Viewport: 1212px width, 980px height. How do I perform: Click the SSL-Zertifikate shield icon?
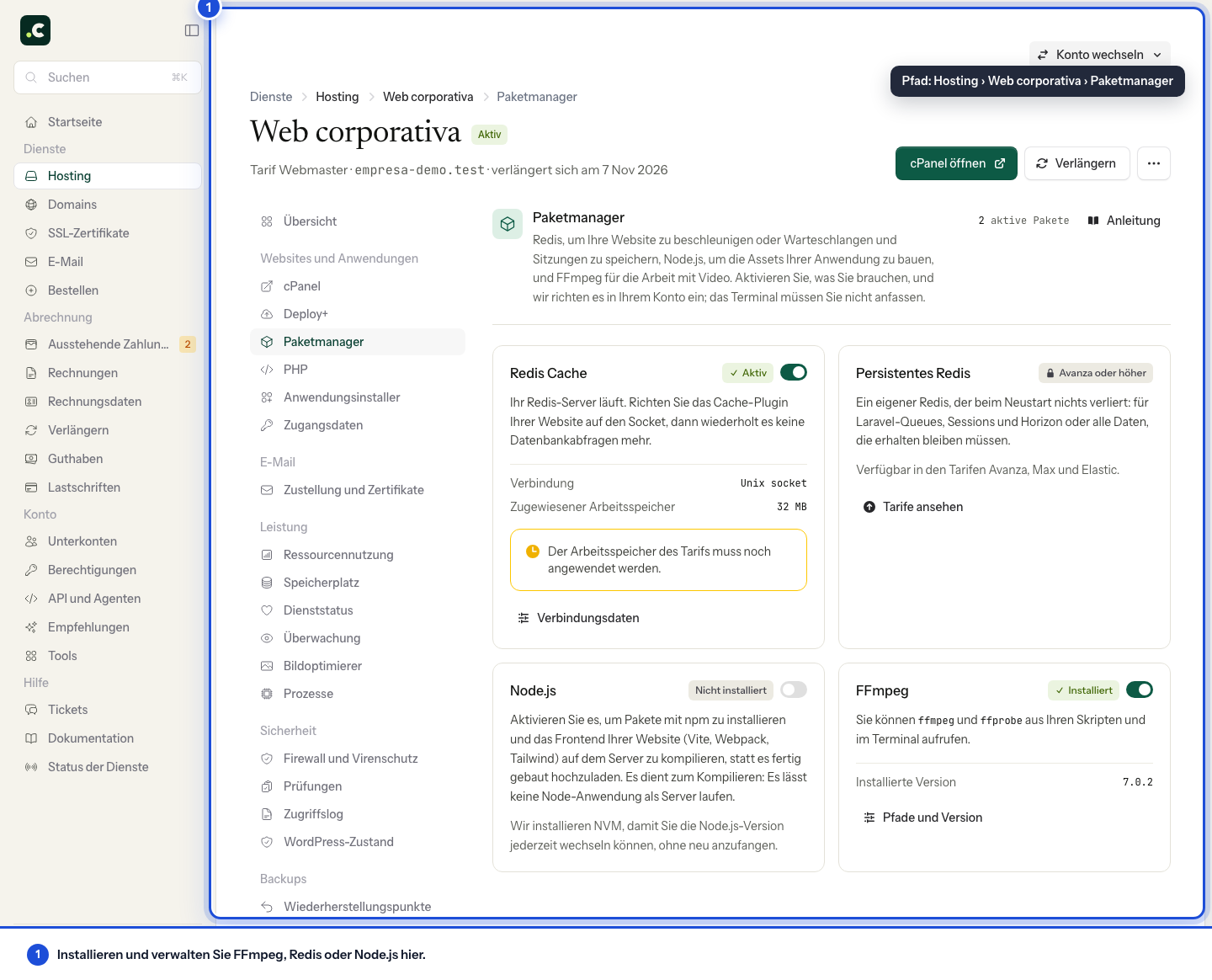pos(31,233)
